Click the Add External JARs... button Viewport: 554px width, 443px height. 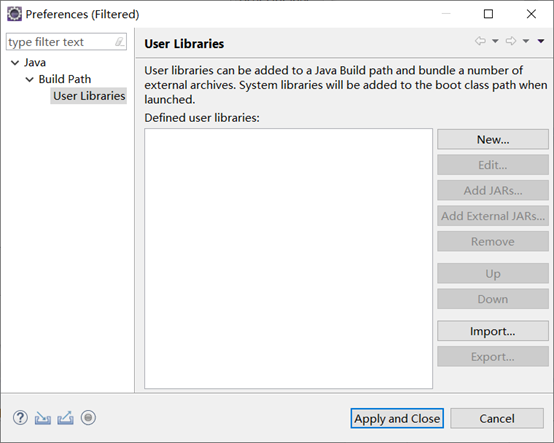point(493,216)
